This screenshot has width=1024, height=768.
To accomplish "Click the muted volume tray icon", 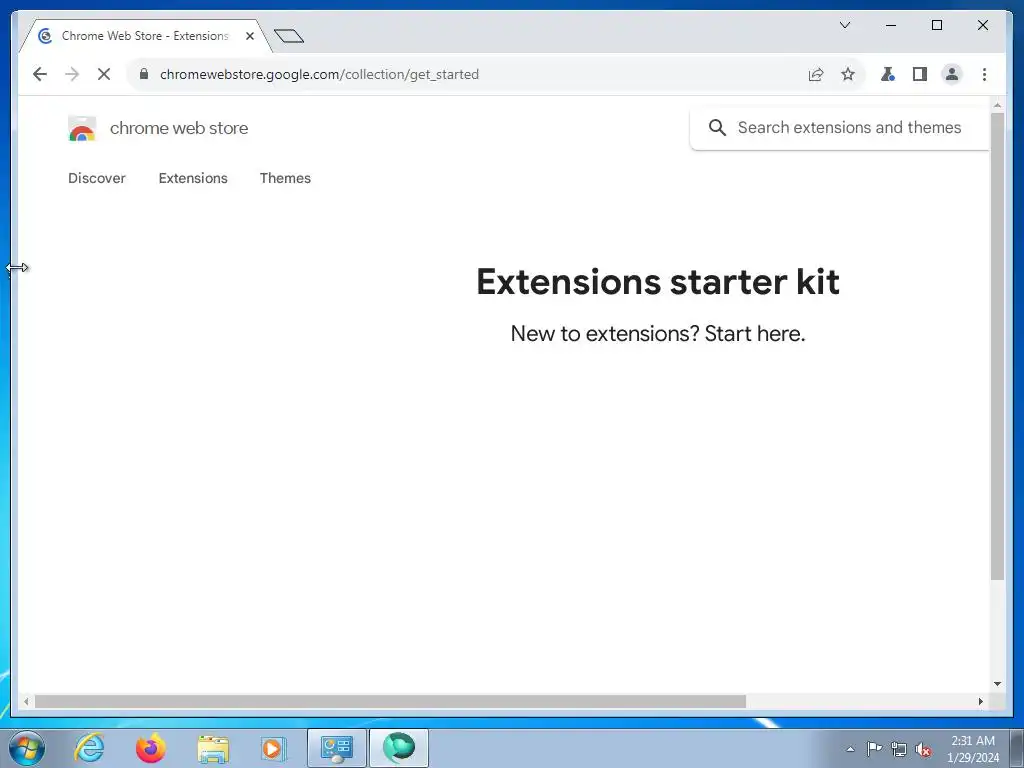I will point(923,749).
